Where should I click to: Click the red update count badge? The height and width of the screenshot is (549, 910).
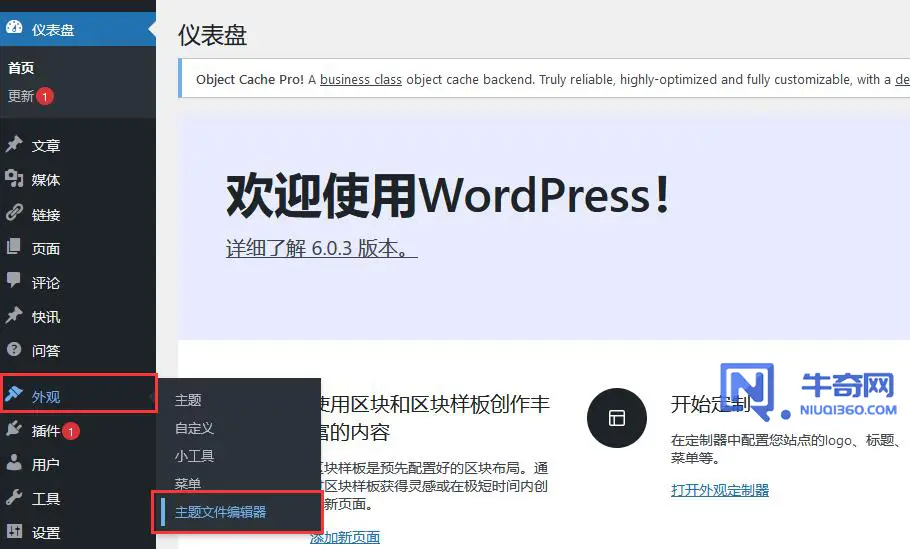(45, 96)
